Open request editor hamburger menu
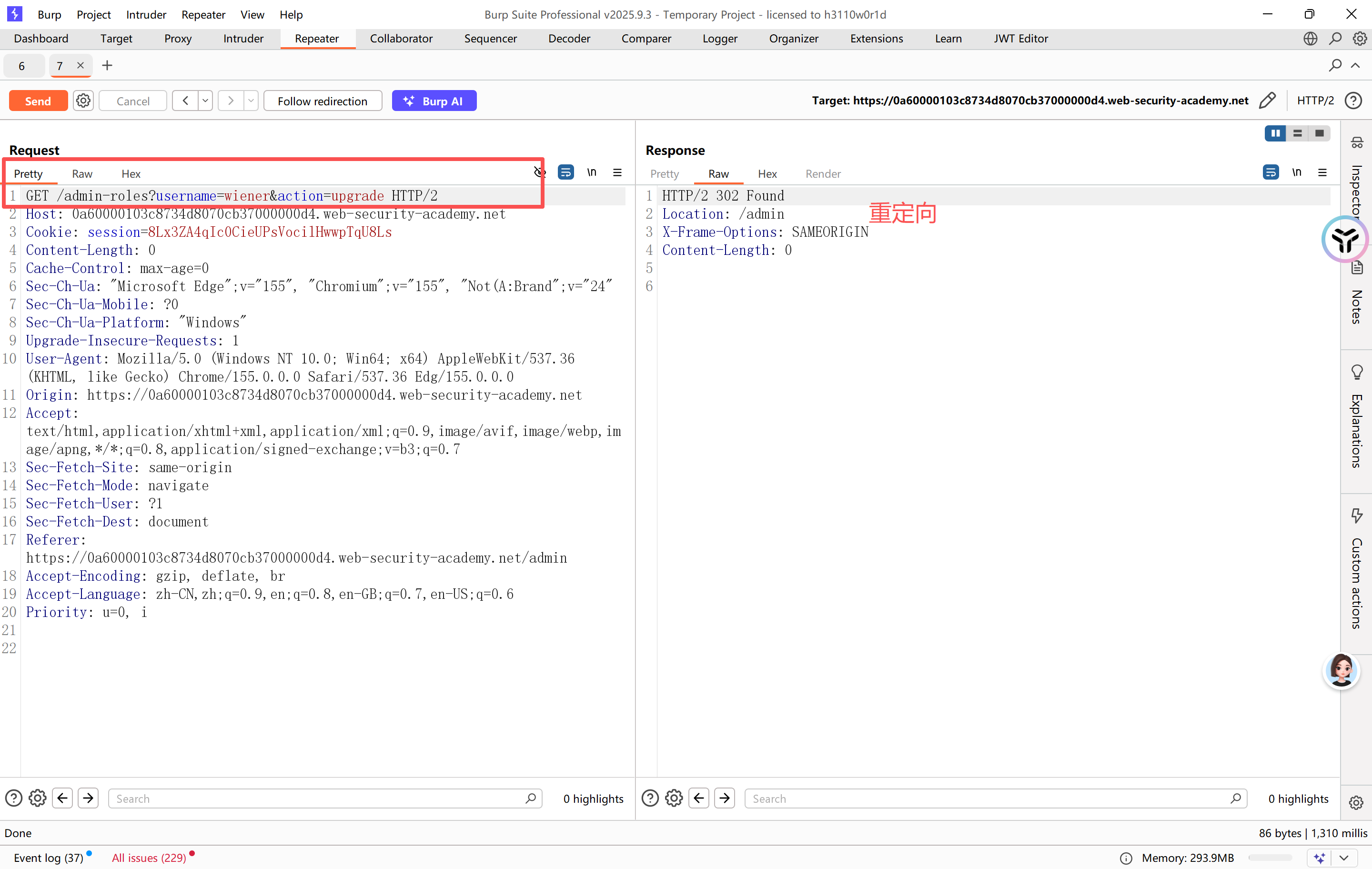1372x869 pixels. pos(617,172)
